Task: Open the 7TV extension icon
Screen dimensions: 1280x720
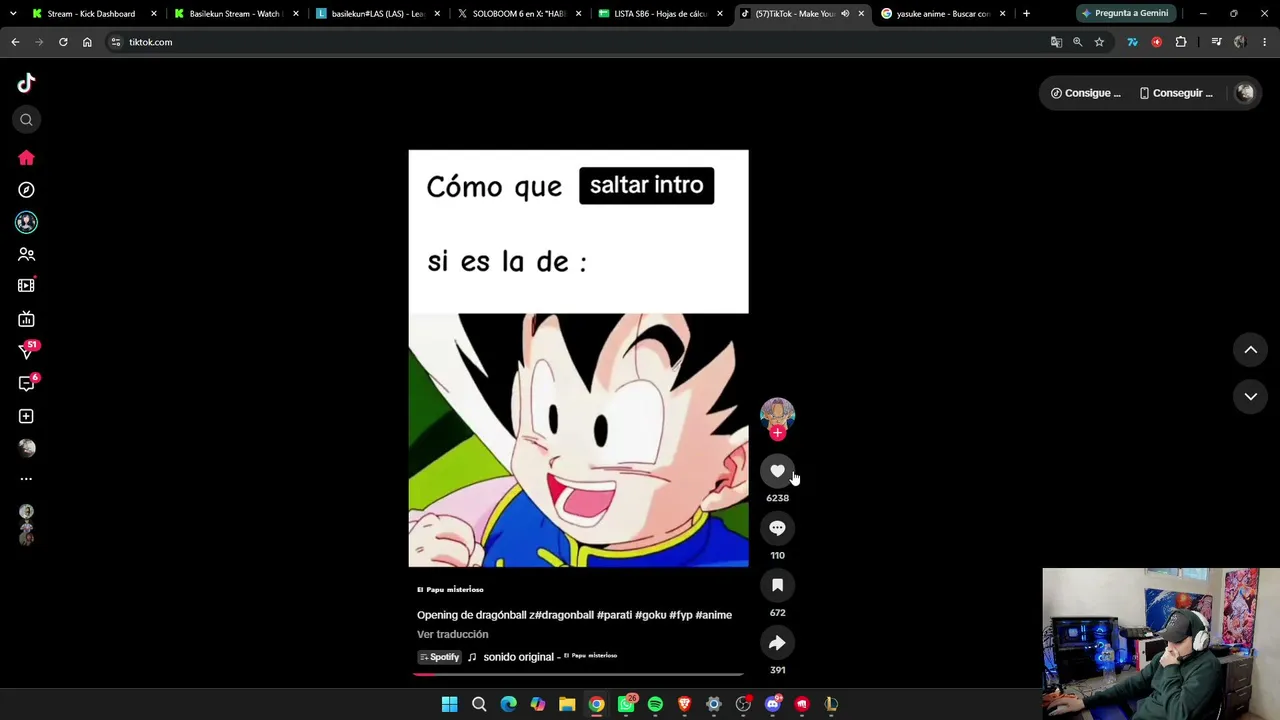Action: [x=1132, y=42]
